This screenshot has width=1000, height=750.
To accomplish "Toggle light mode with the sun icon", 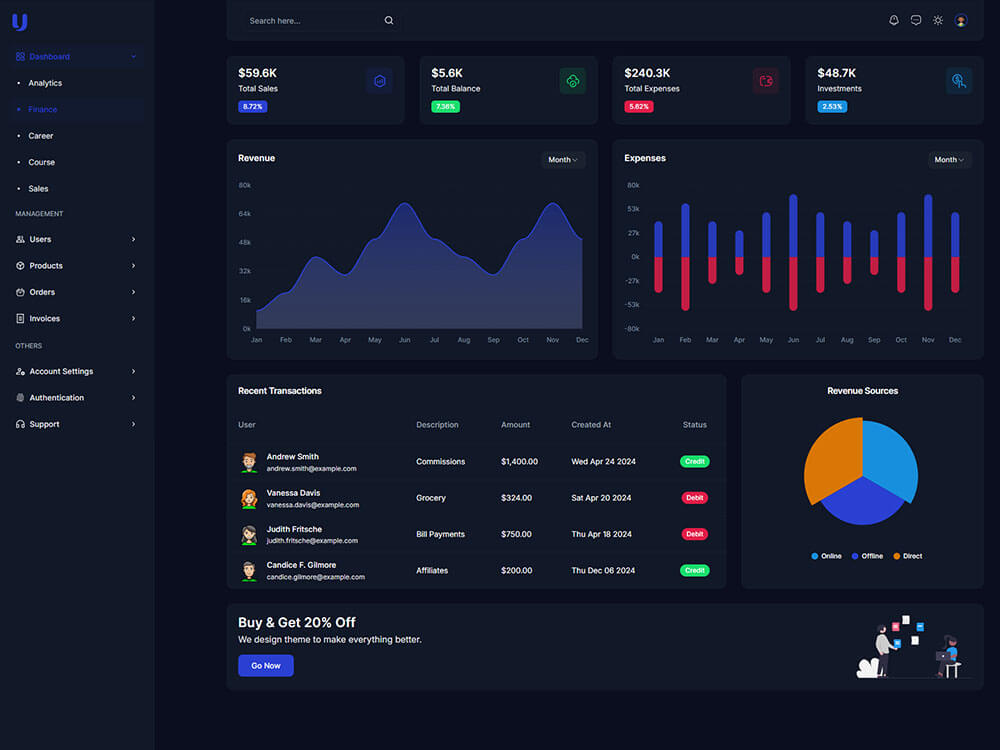I will (938, 20).
